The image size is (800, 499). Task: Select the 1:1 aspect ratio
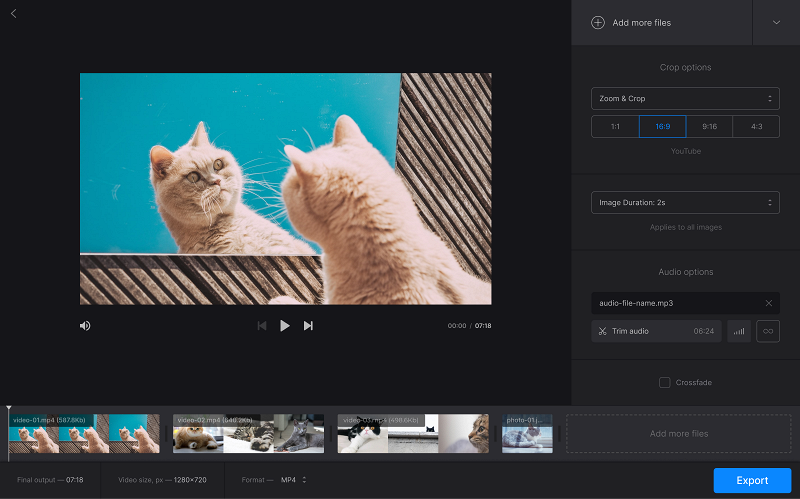click(615, 127)
